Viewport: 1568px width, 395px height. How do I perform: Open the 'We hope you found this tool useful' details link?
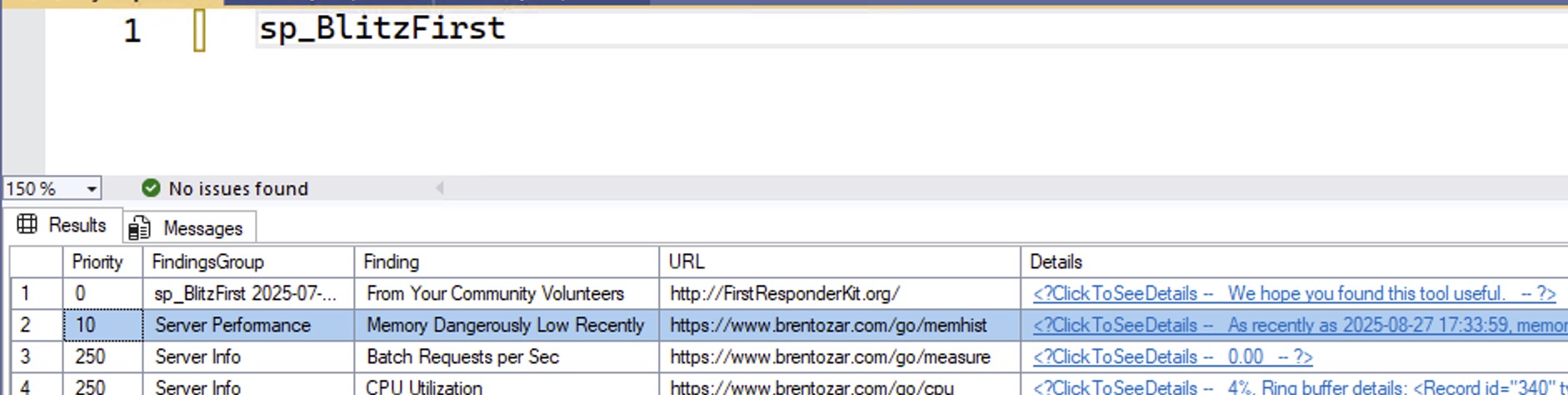(1294, 293)
